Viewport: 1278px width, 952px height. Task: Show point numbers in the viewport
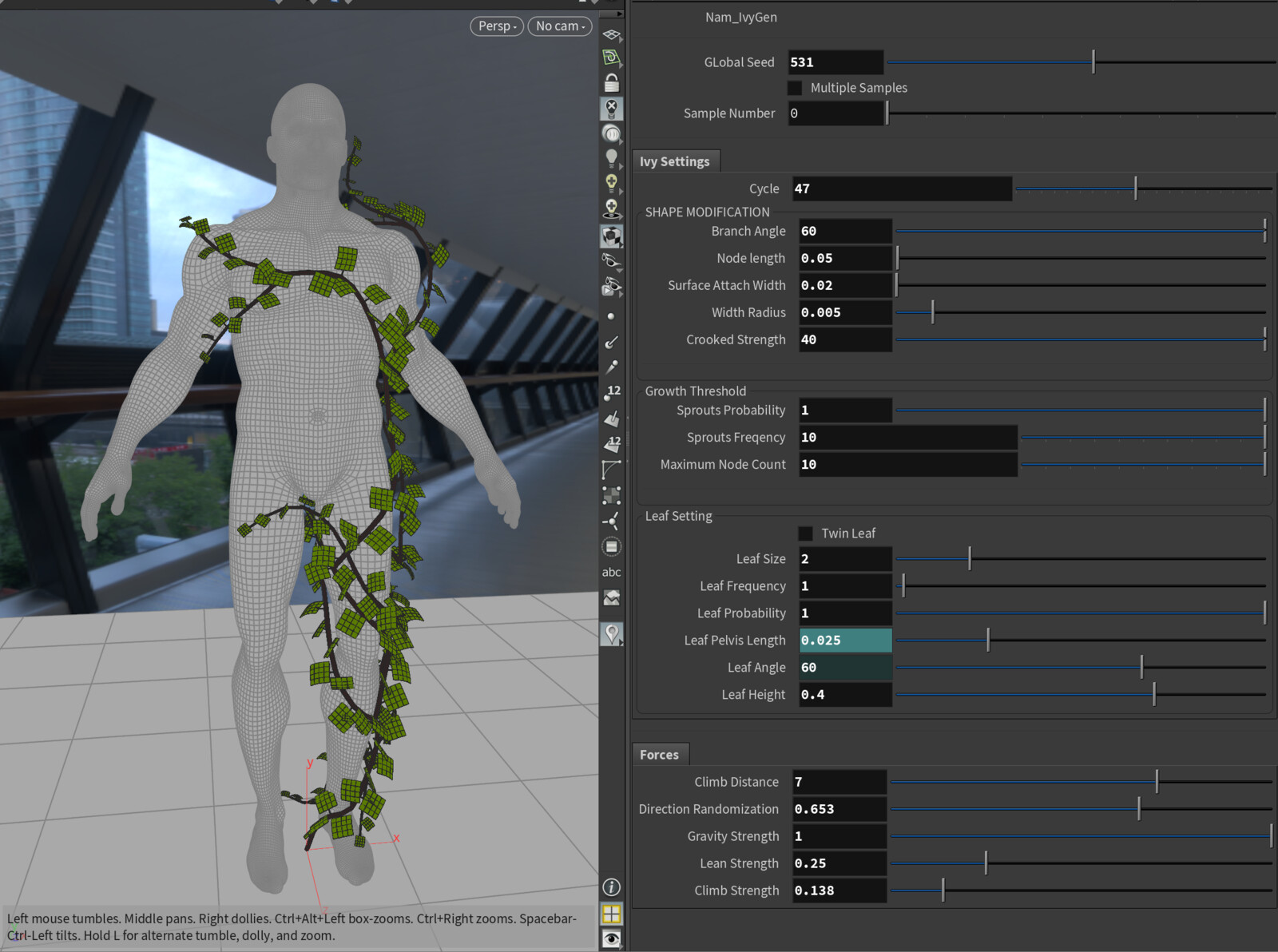coord(611,391)
